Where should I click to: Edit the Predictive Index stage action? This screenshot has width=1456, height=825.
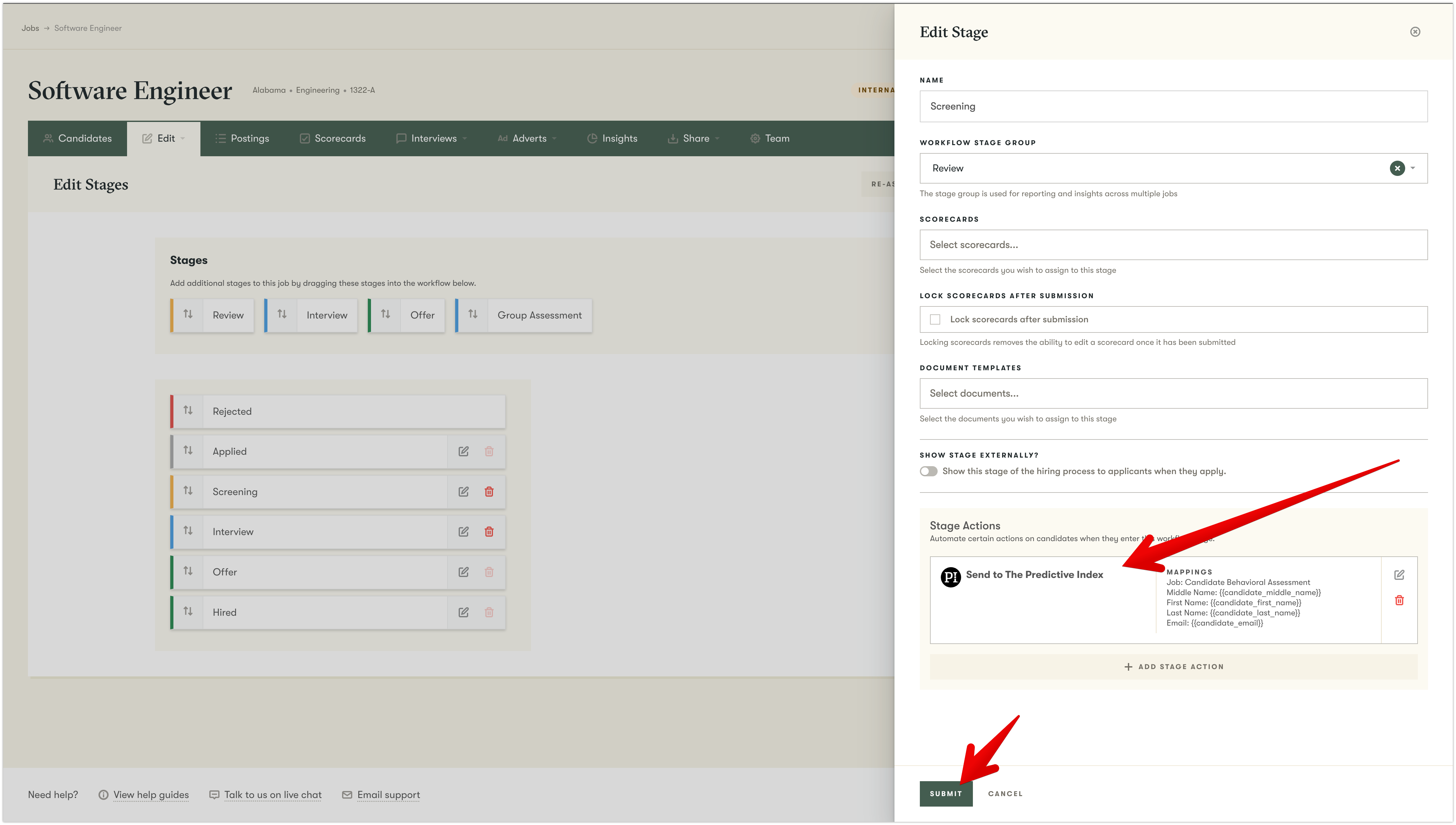(x=1399, y=574)
